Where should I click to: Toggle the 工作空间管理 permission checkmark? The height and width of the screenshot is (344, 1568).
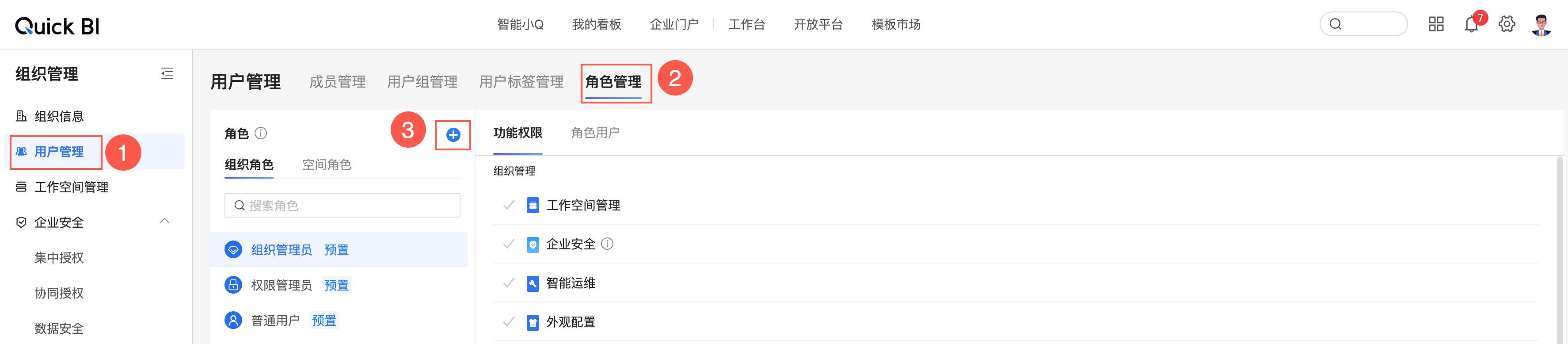[x=509, y=205]
